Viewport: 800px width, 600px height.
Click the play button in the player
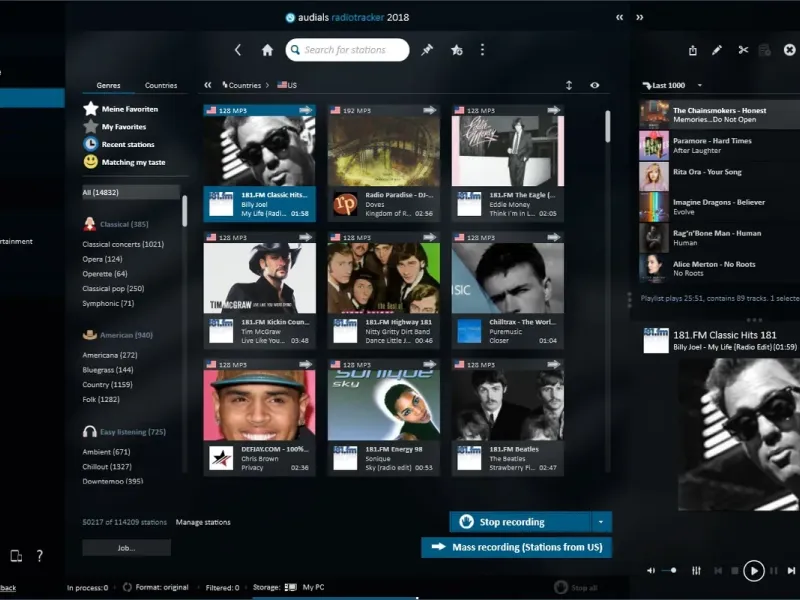tap(754, 570)
